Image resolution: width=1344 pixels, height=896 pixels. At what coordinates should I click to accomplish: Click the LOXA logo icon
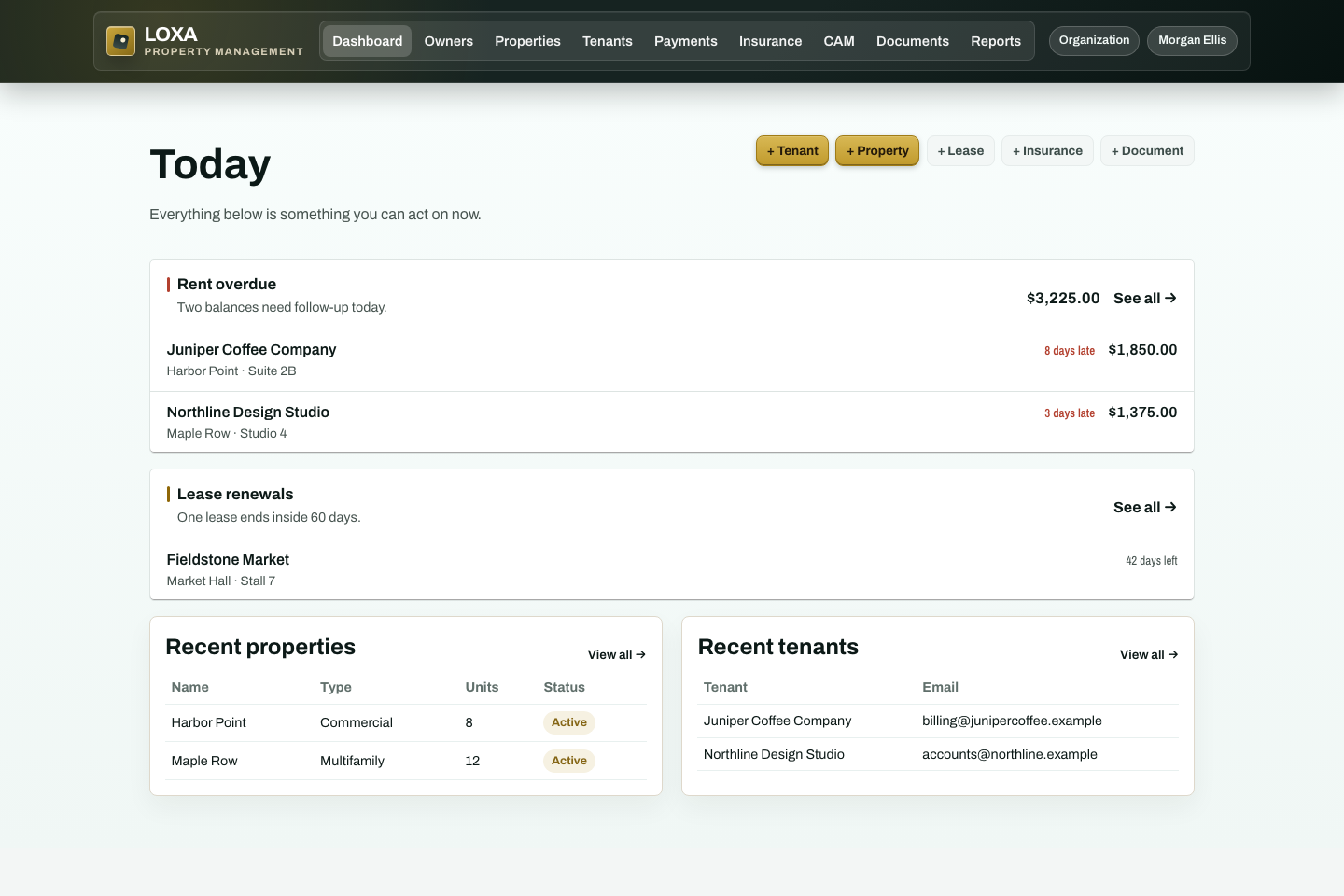tap(120, 41)
